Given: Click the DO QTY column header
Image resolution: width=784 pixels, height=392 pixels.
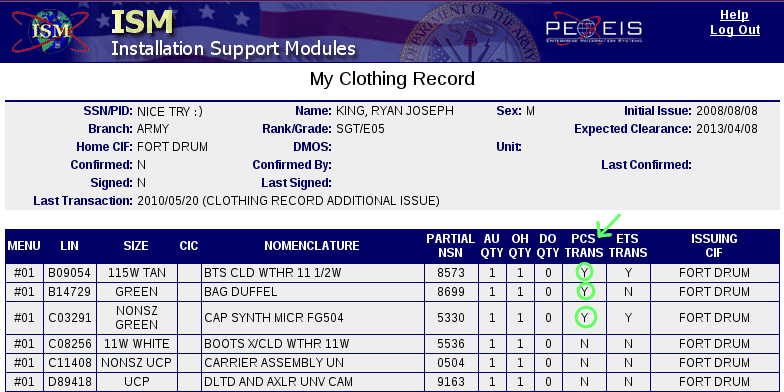Looking at the screenshot, I should point(548,246).
